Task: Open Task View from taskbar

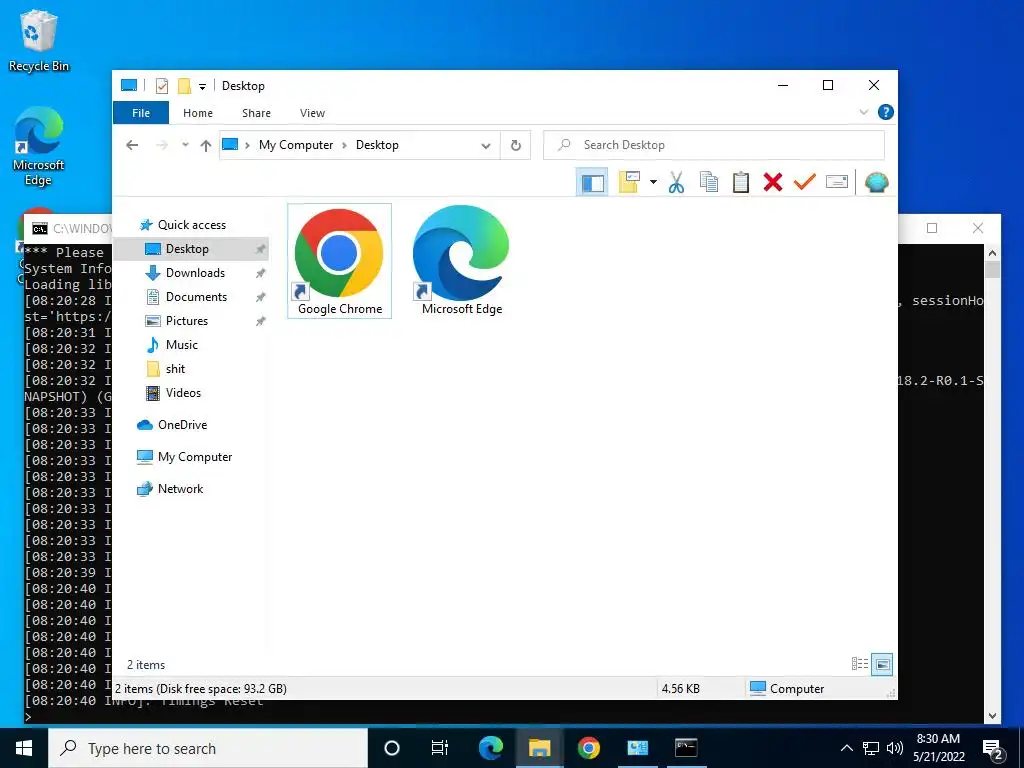Action: pyautogui.click(x=440, y=748)
